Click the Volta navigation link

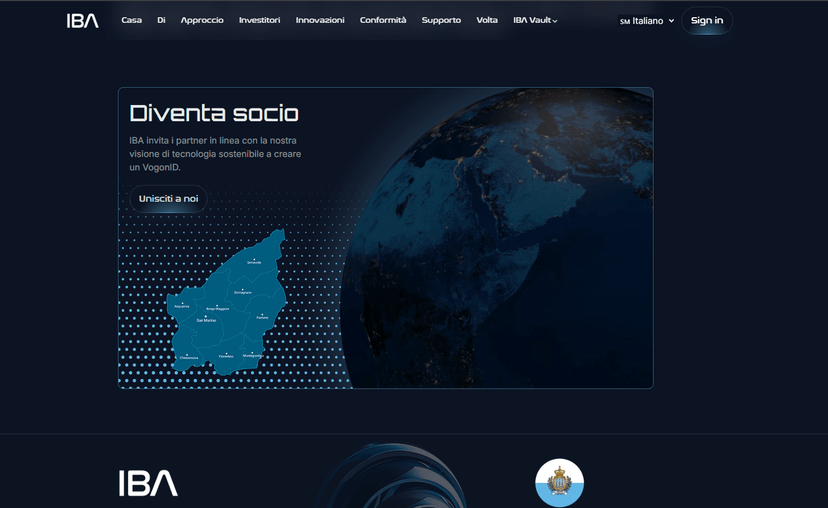pos(487,20)
